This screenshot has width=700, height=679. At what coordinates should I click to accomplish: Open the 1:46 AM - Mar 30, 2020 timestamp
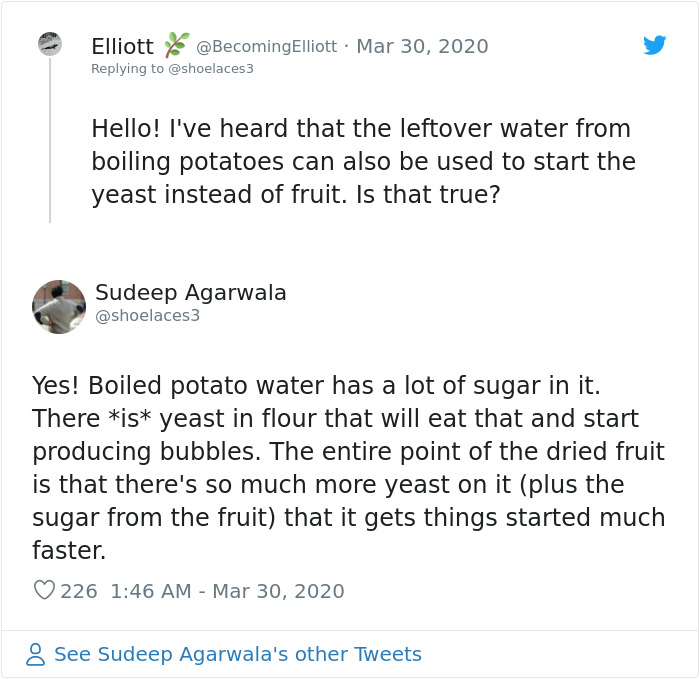coord(227,591)
